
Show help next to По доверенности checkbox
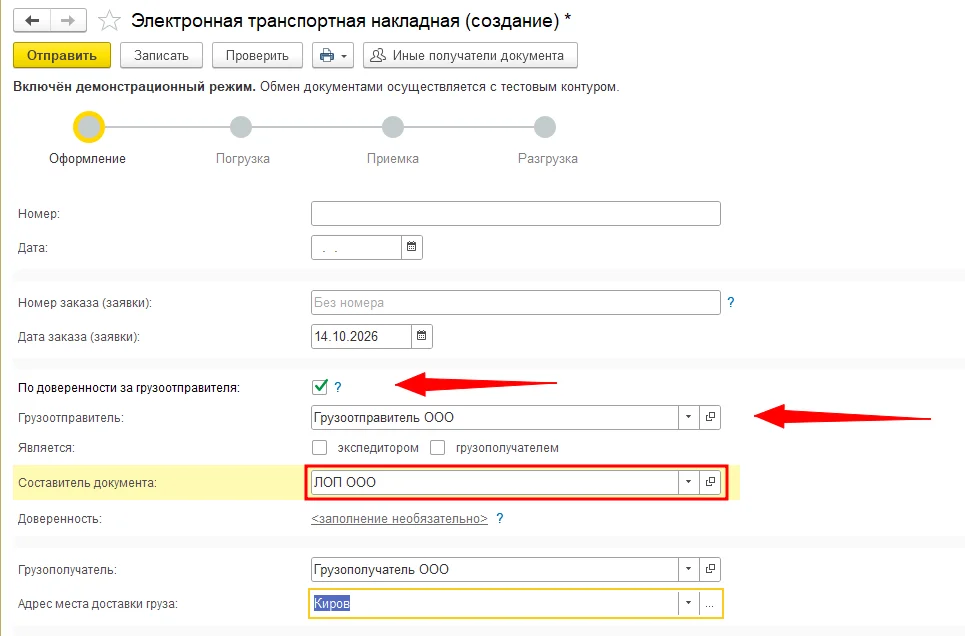coord(338,387)
